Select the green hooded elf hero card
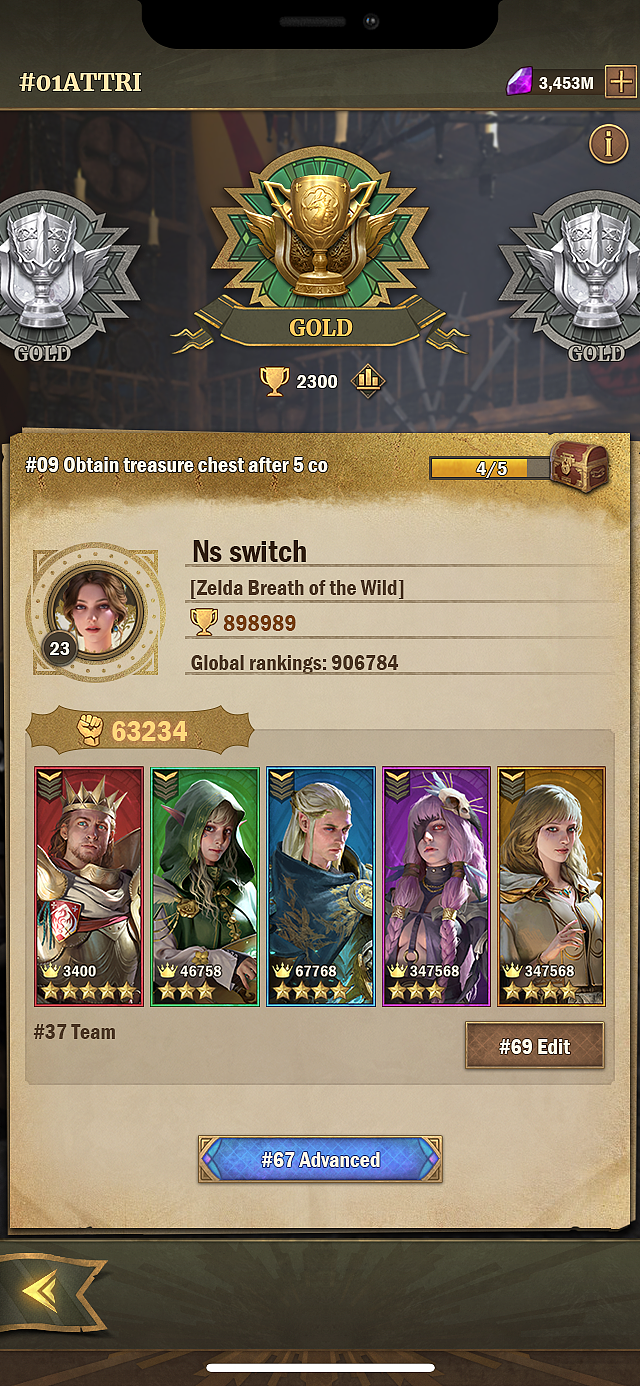Image resolution: width=640 pixels, height=1386 pixels. 205,886
